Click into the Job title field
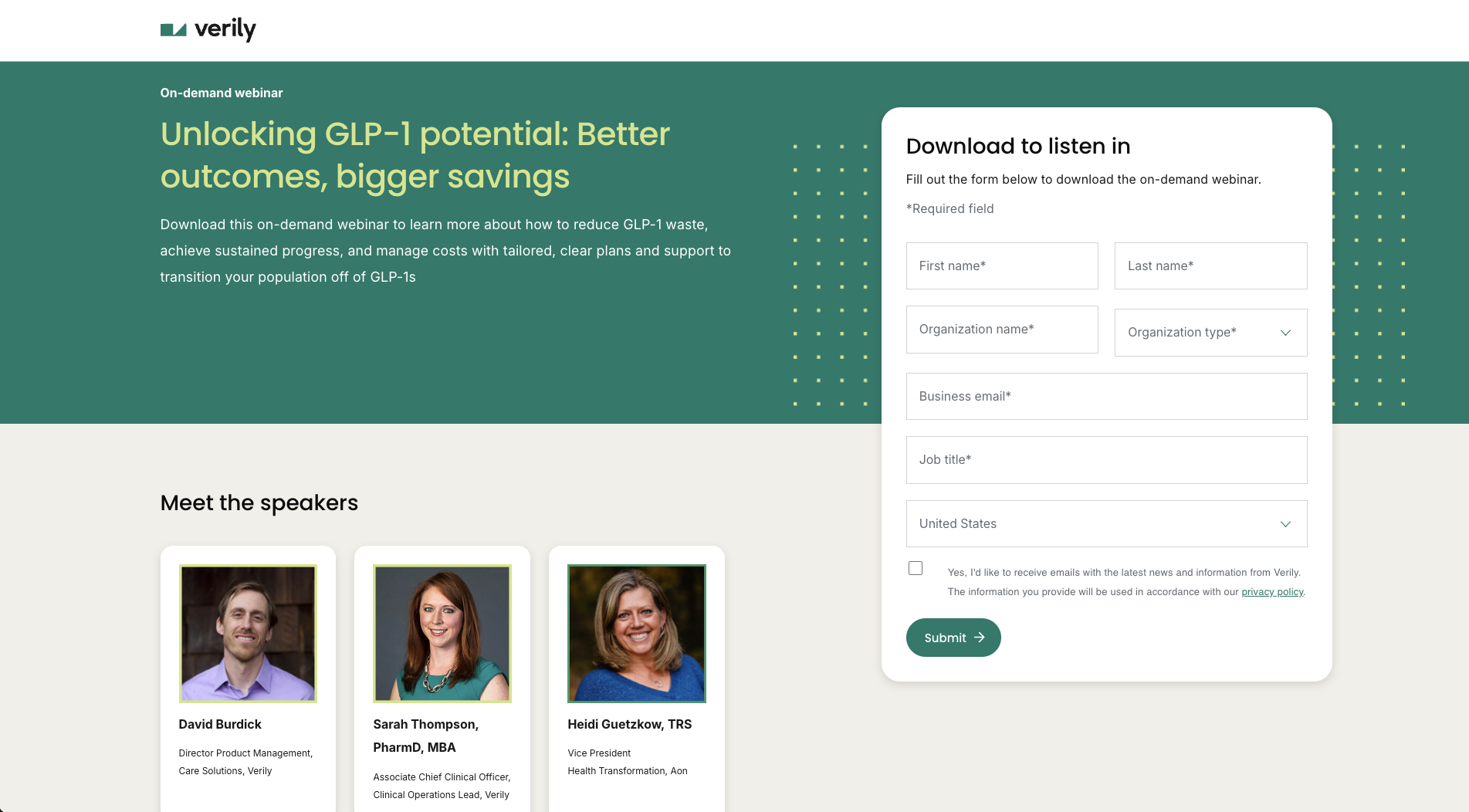The height and width of the screenshot is (812, 1469). point(1106,460)
